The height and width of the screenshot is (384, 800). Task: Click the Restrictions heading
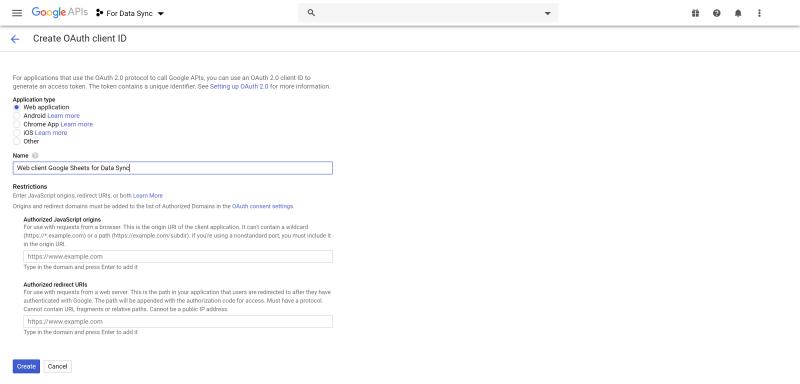[x=30, y=187]
